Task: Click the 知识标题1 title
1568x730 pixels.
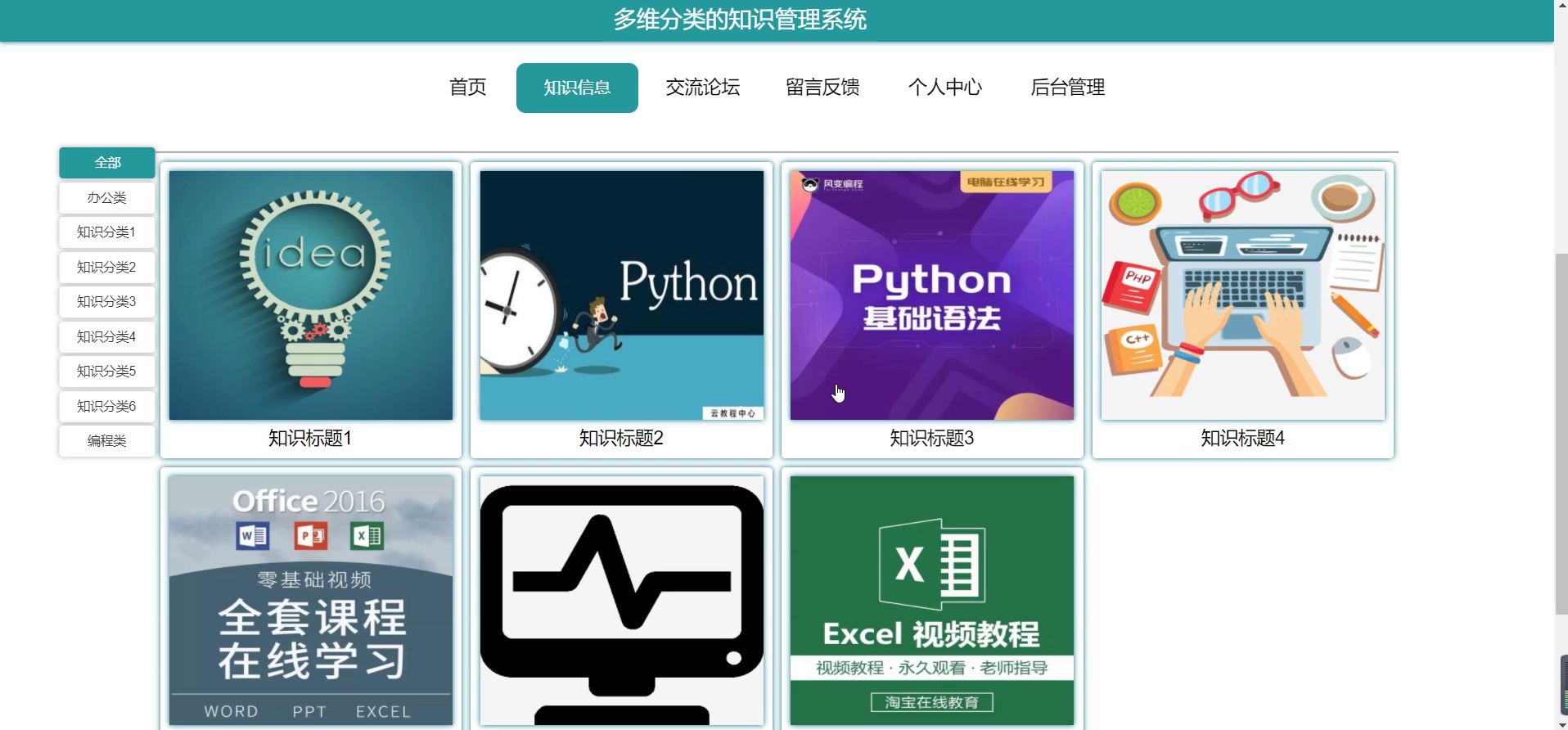Action: [310, 439]
